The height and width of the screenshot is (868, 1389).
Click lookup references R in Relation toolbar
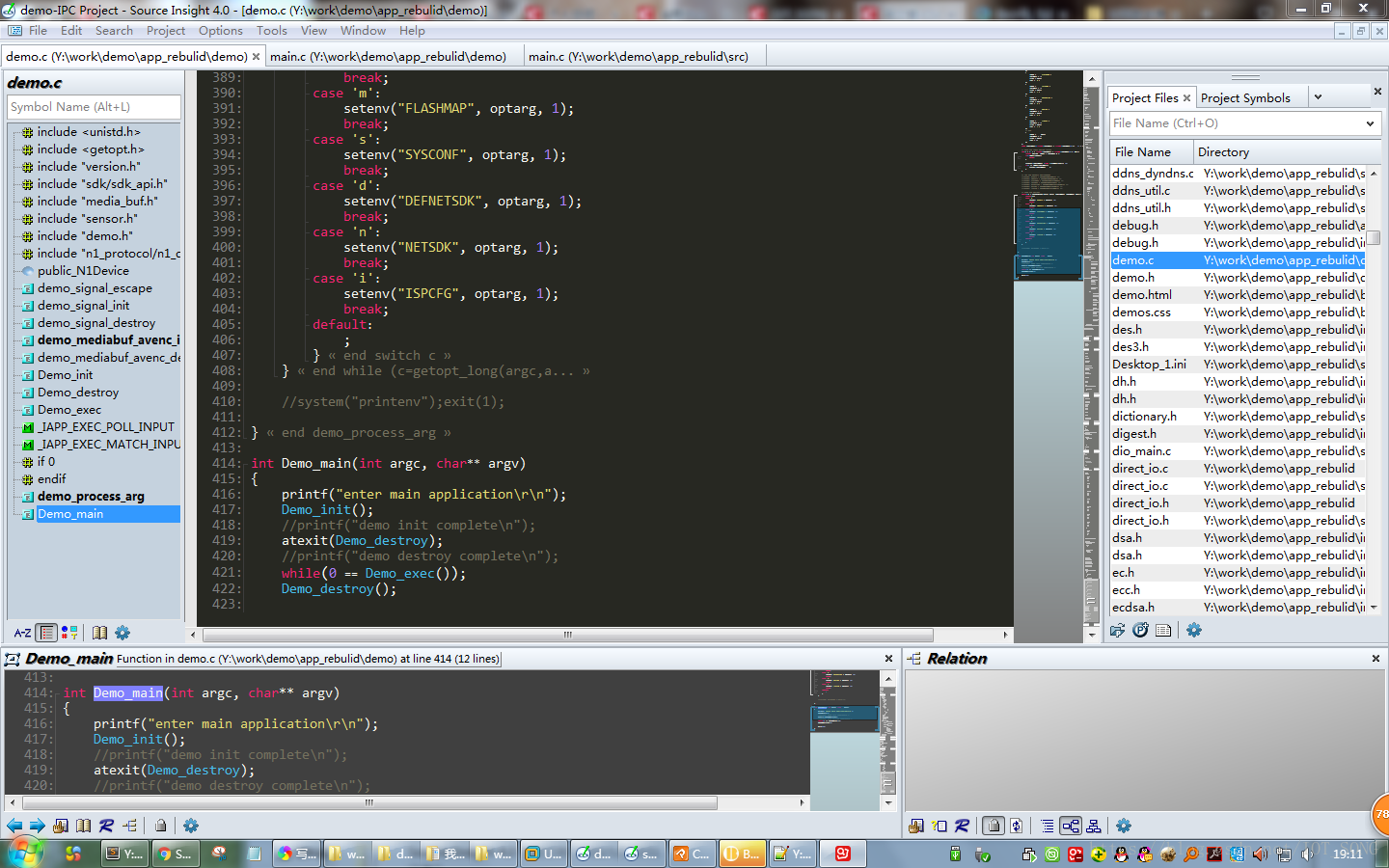click(962, 826)
